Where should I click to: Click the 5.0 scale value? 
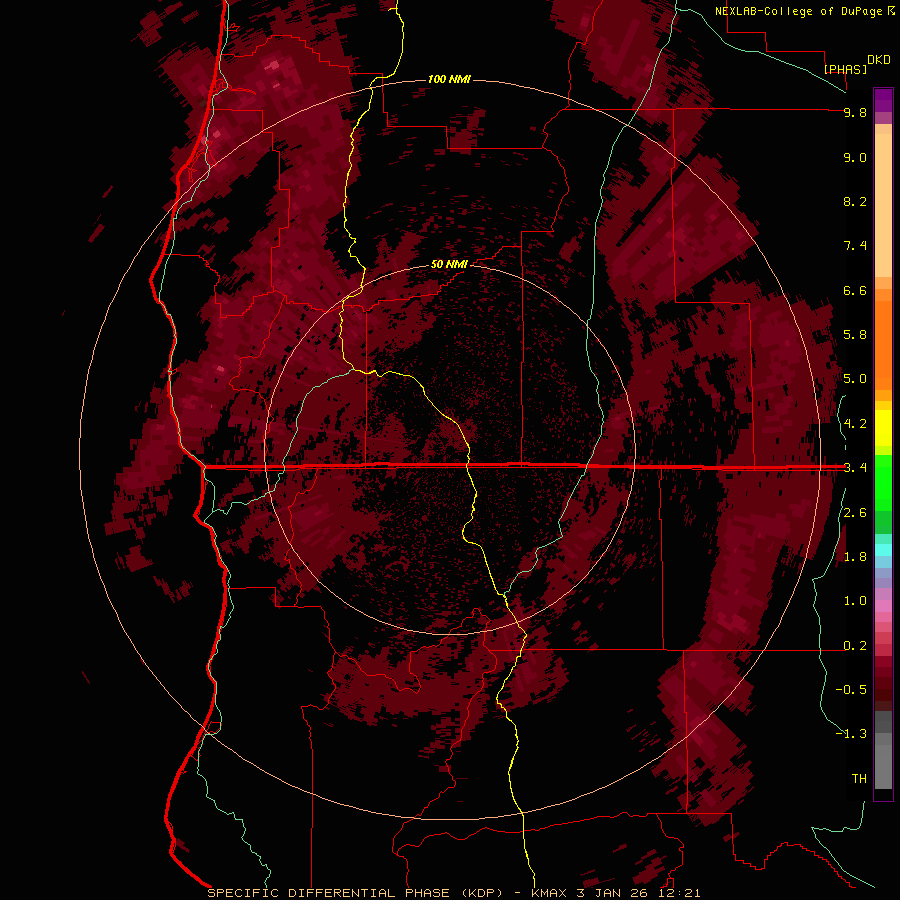click(x=855, y=379)
